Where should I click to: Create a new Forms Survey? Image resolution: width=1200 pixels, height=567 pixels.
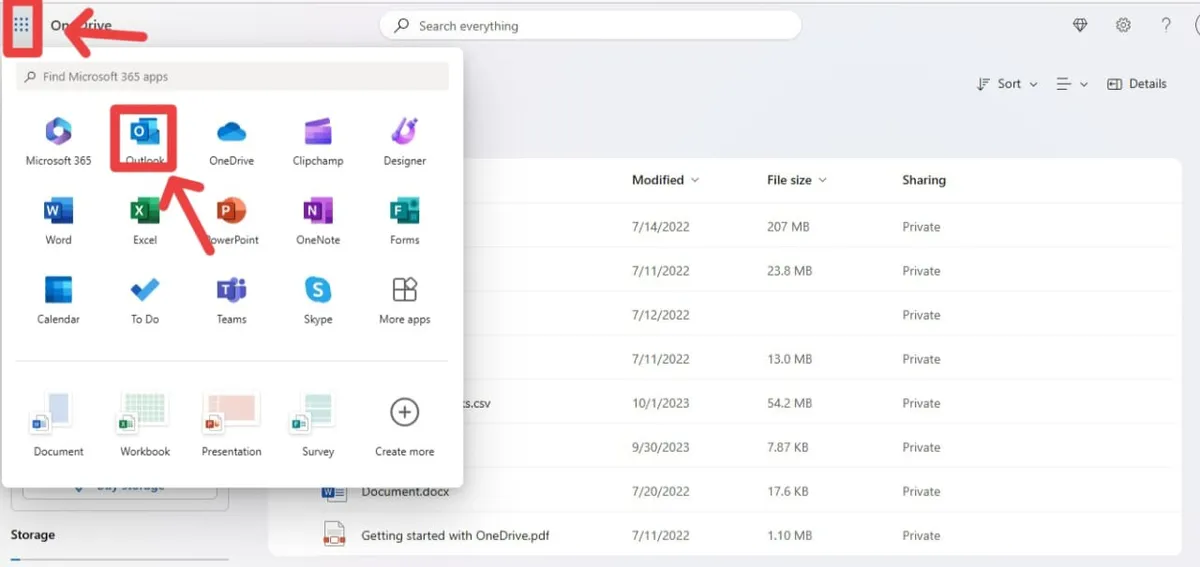point(318,424)
